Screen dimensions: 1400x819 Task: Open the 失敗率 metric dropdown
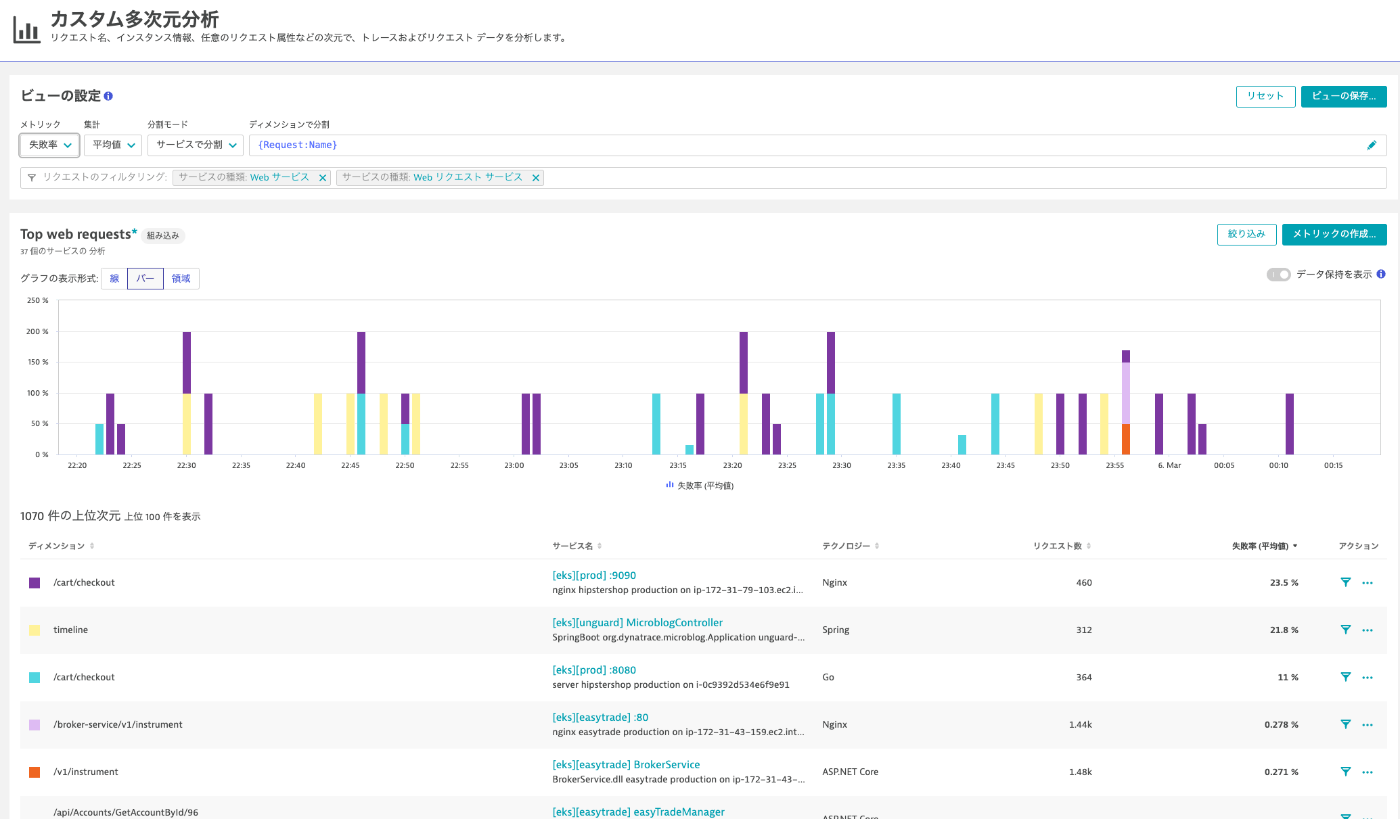tap(50, 145)
